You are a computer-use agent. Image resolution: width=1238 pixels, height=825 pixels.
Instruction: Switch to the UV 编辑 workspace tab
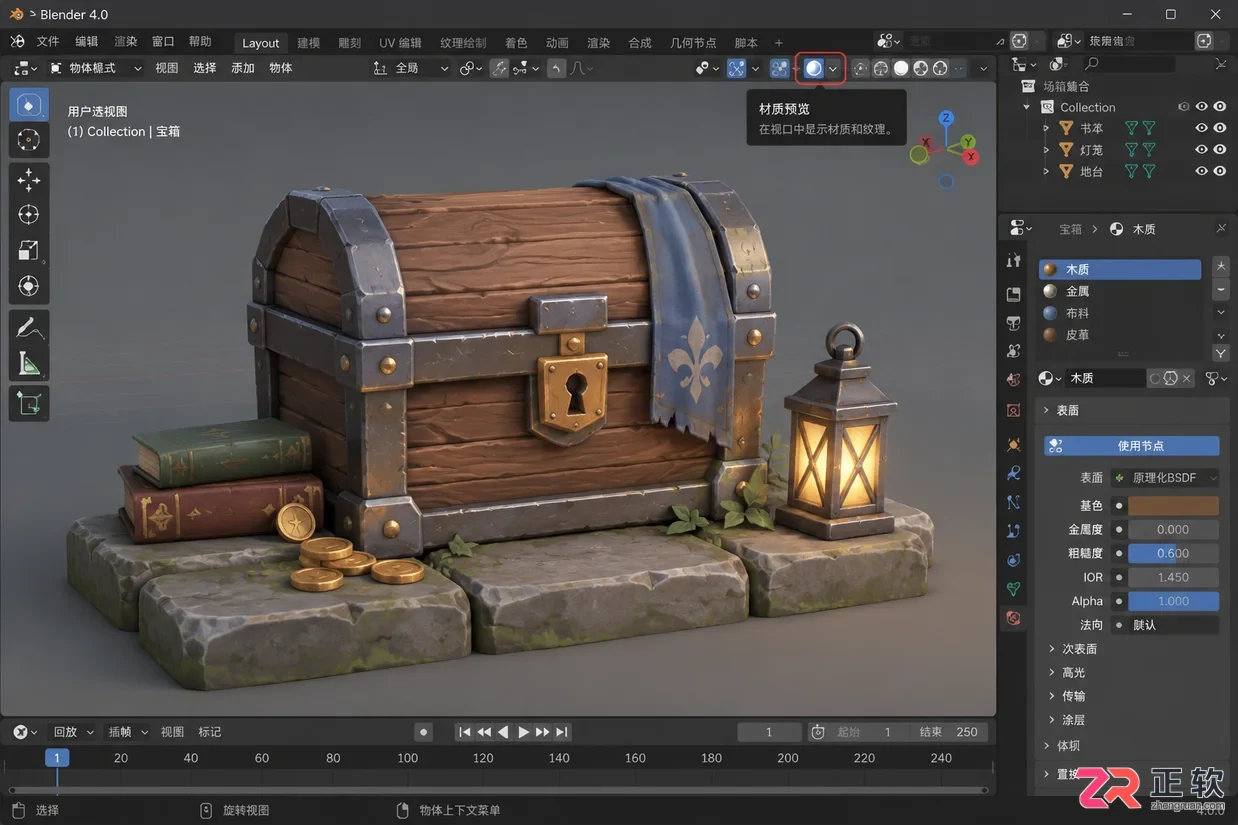tap(400, 43)
